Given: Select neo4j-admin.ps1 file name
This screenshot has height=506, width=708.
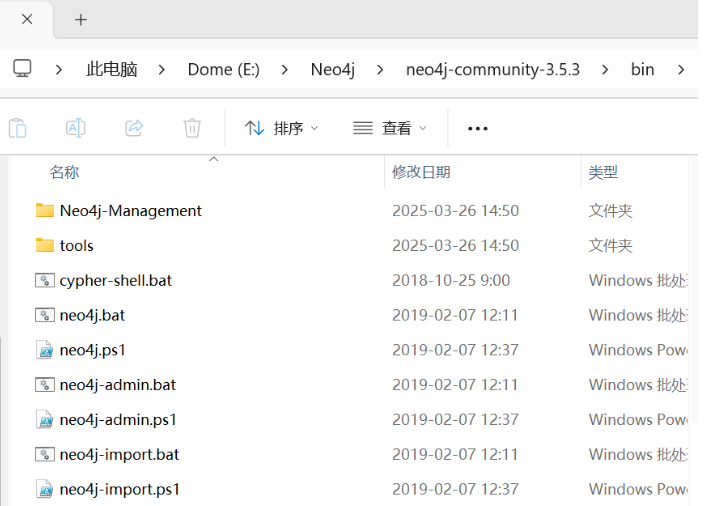Looking at the screenshot, I should pos(118,420).
